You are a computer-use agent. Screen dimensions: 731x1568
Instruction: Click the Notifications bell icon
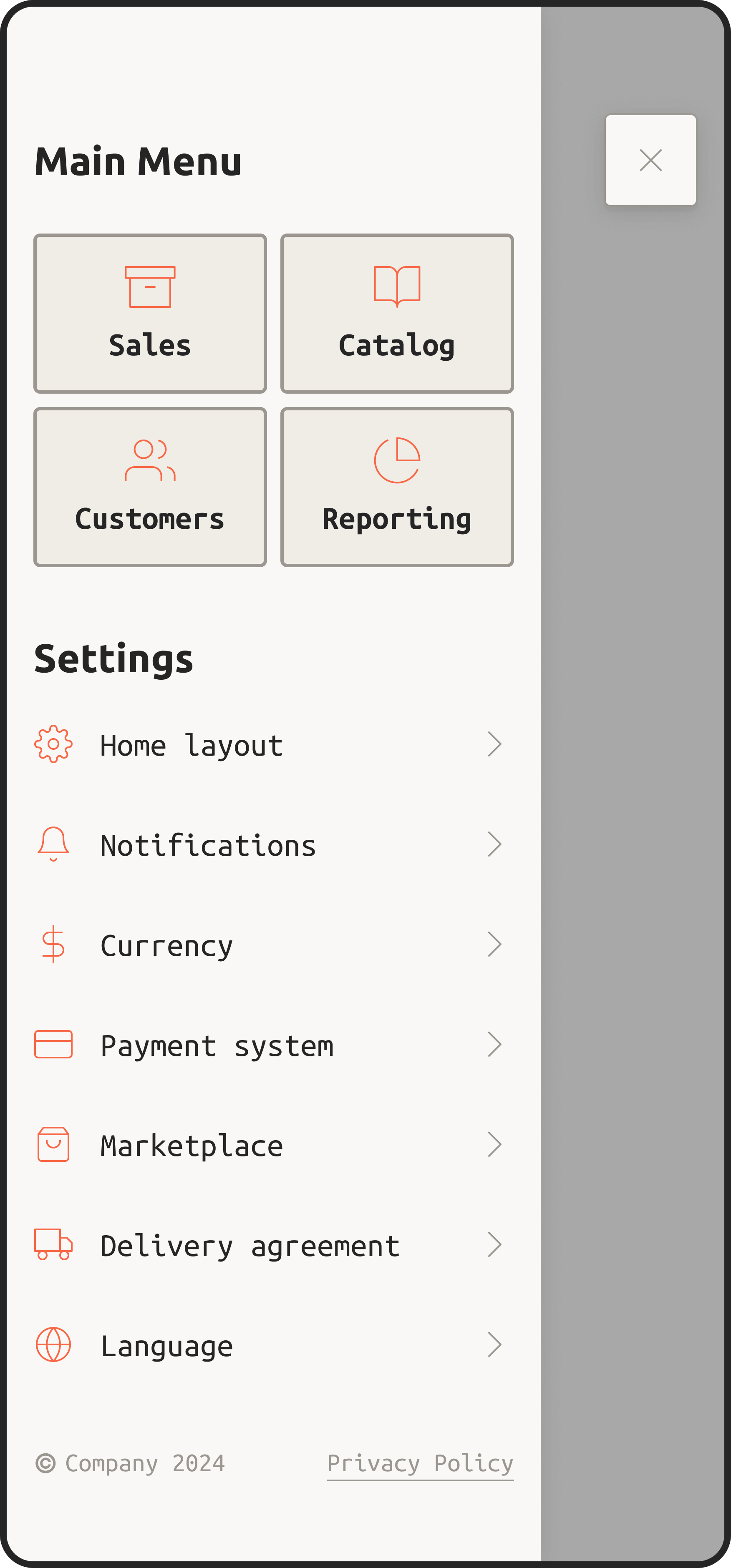coord(53,844)
